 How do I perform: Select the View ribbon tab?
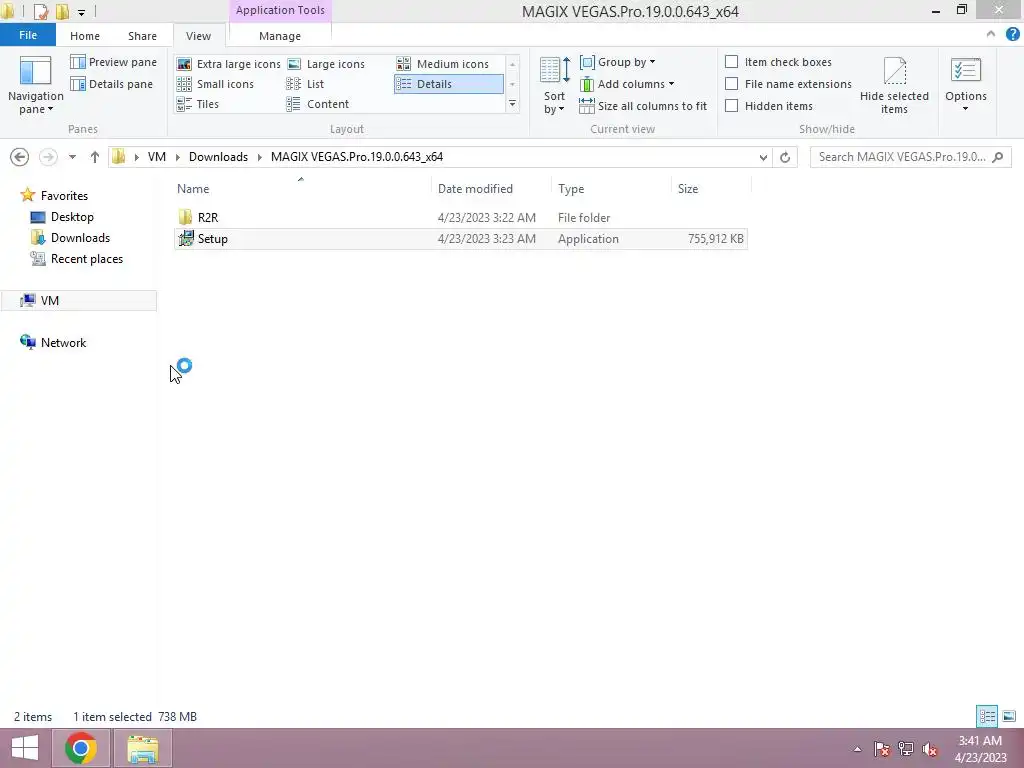tap(199, 36)
